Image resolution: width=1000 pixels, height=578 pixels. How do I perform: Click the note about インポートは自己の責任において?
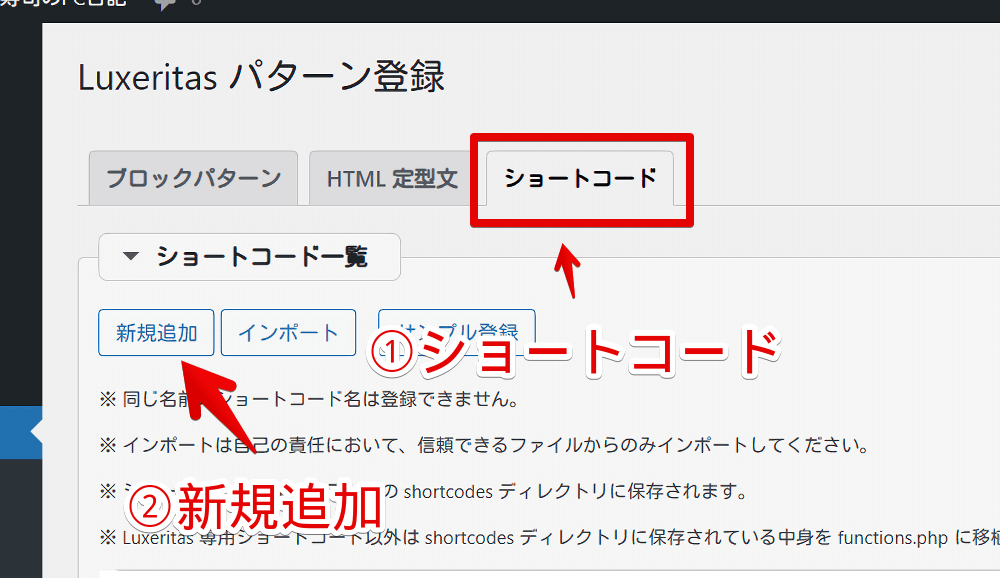tap(485, 445)
